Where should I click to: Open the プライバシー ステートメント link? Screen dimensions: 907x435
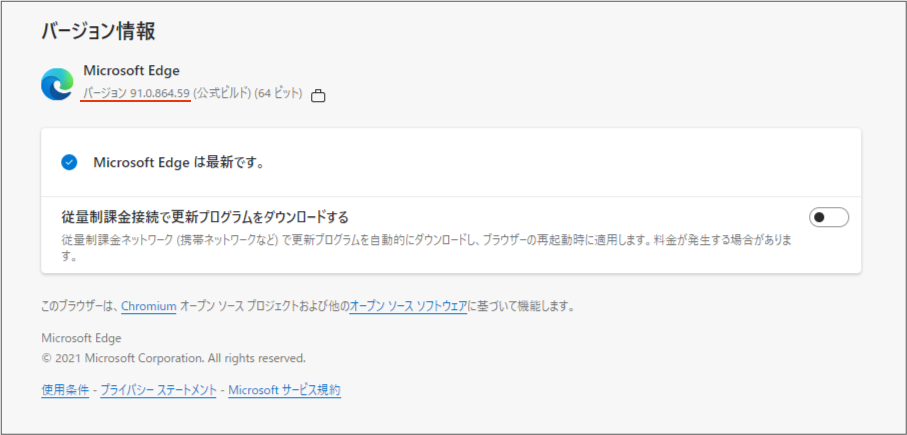158,390
